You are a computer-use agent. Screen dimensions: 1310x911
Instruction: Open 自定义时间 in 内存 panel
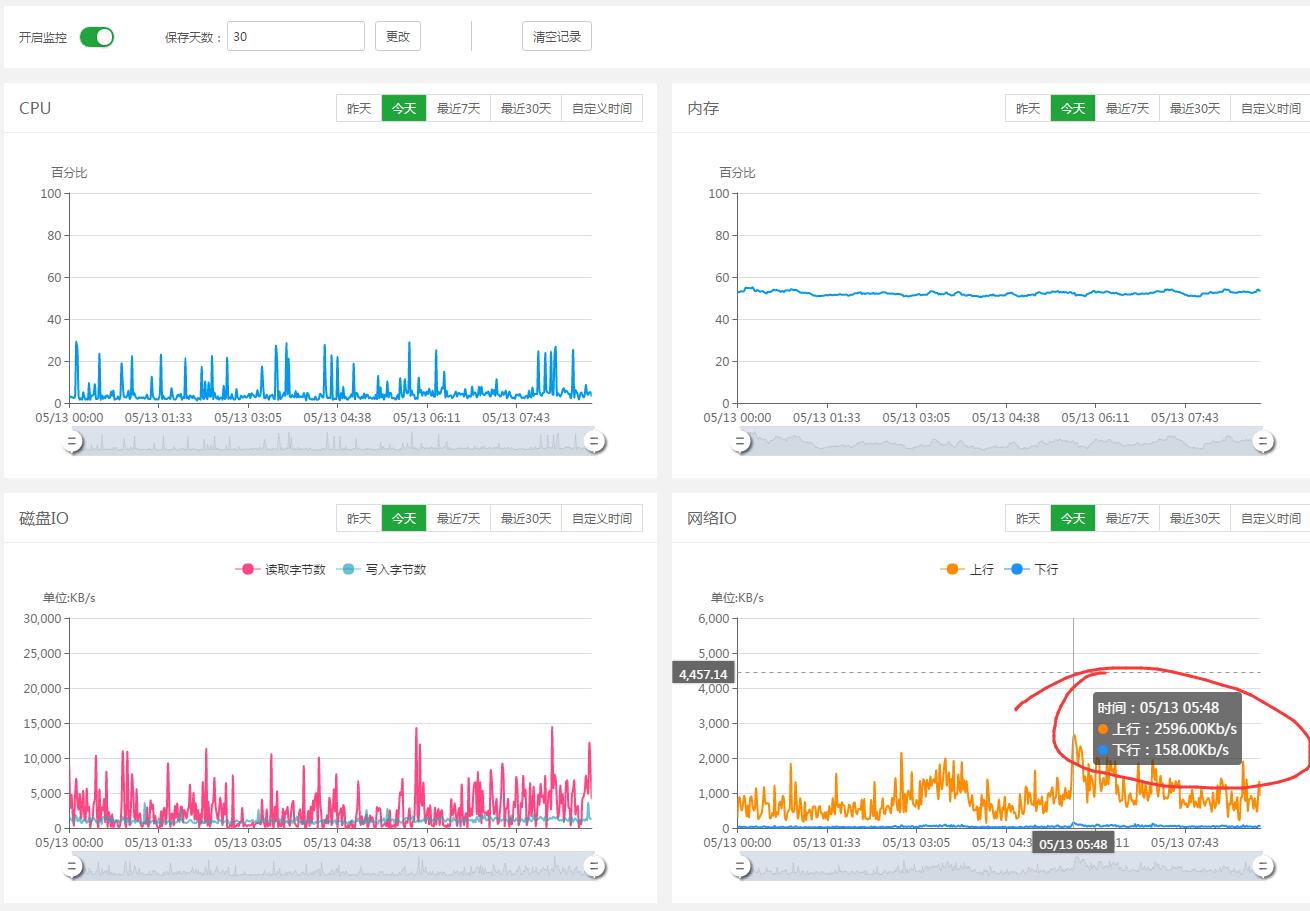pyautogui.click(x=1271, y=108)
